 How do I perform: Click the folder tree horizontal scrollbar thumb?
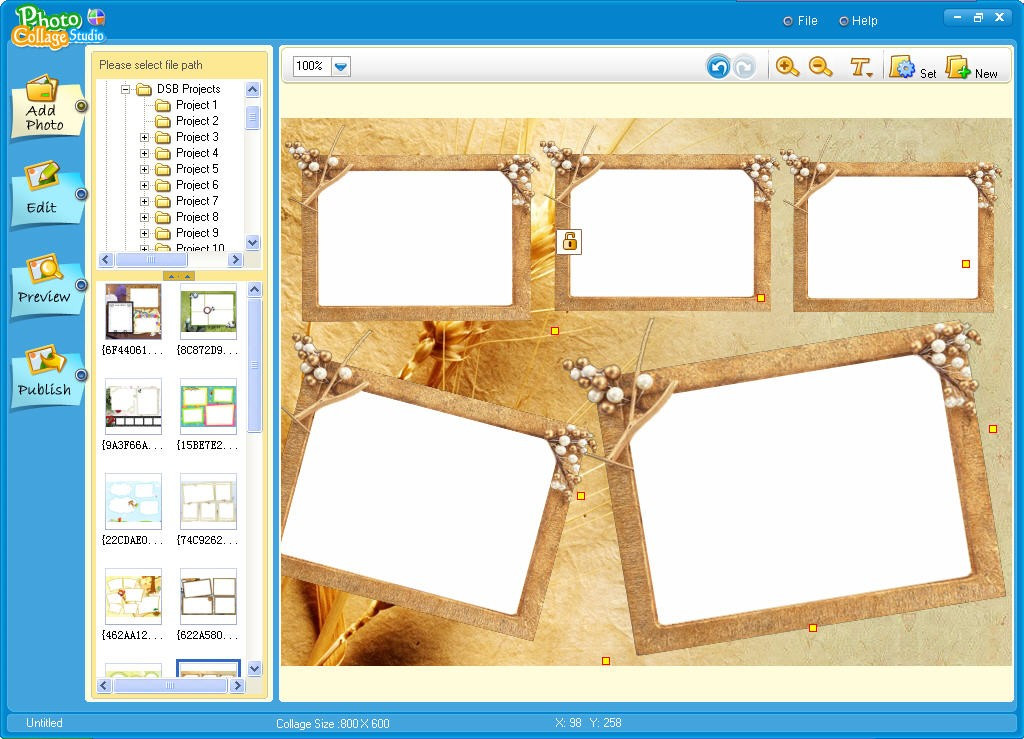(151, 260)
